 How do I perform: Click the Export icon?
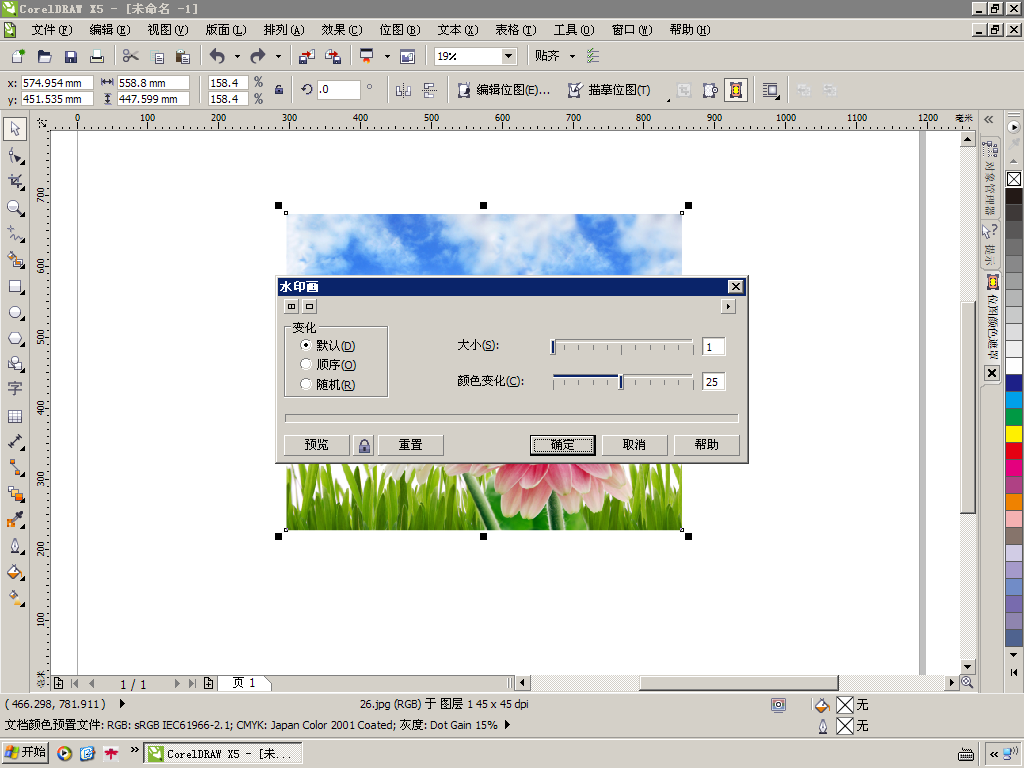(332, 56)
